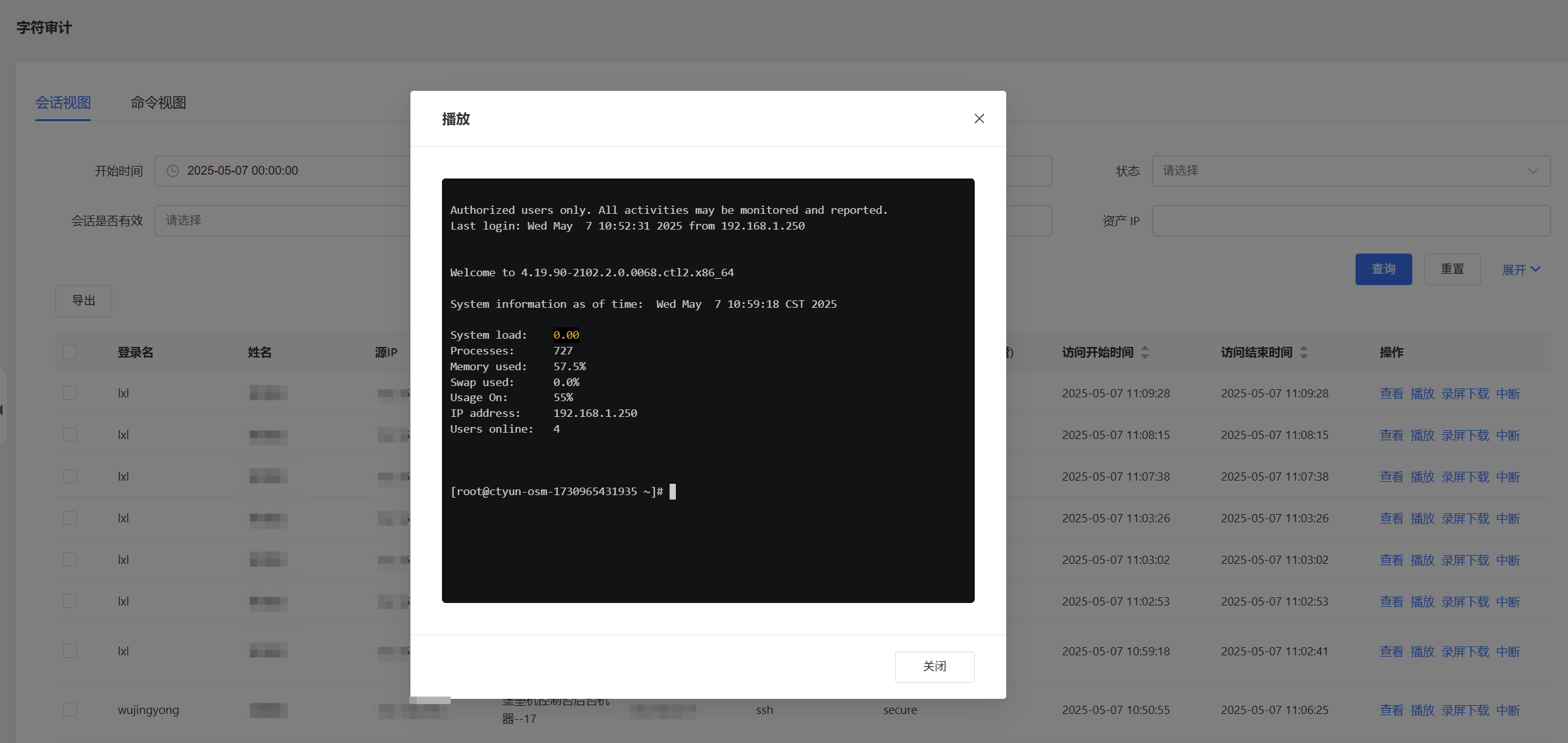
Task: Click 导出 export button
Action: (83, 301)
